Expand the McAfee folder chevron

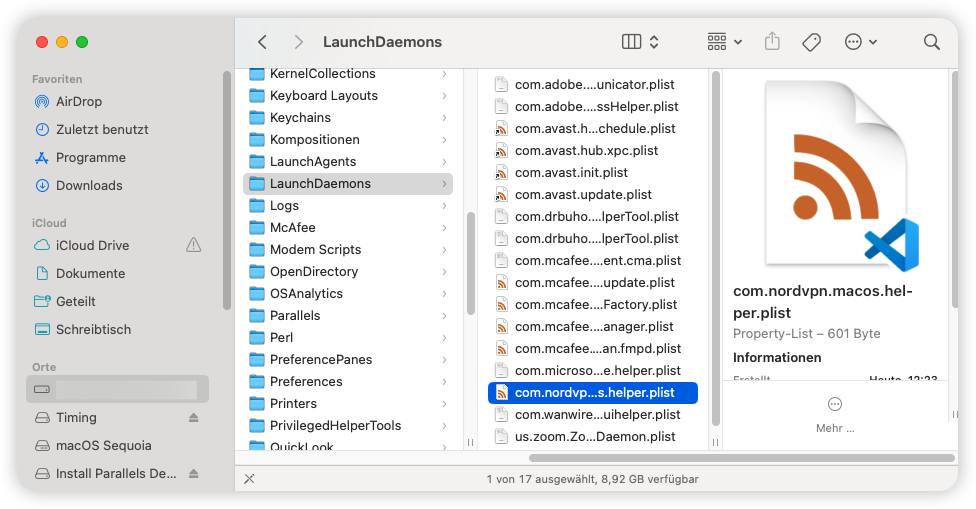[x=444, y=228]
